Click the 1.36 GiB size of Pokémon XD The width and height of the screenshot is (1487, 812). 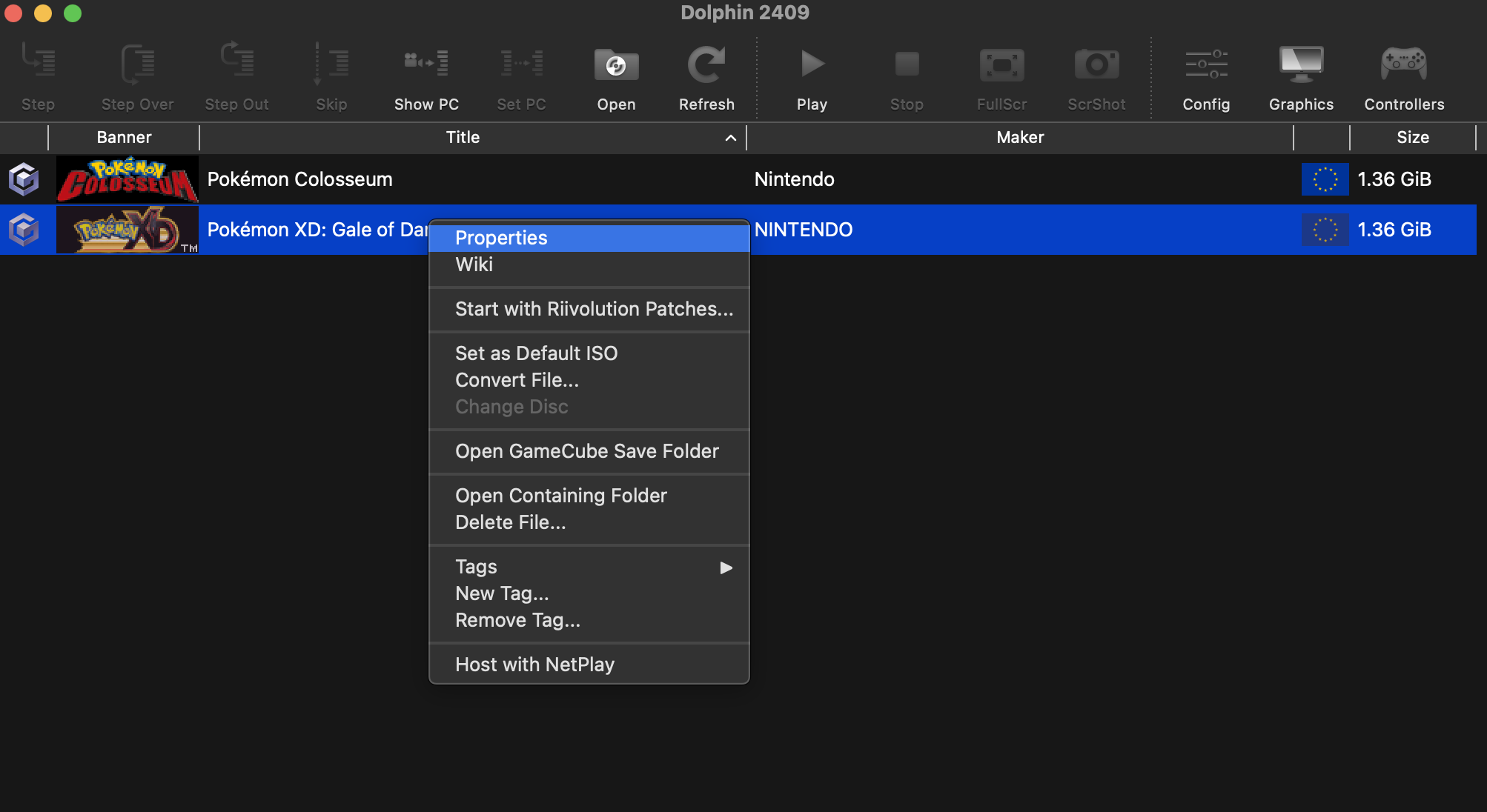(1394, 230)
